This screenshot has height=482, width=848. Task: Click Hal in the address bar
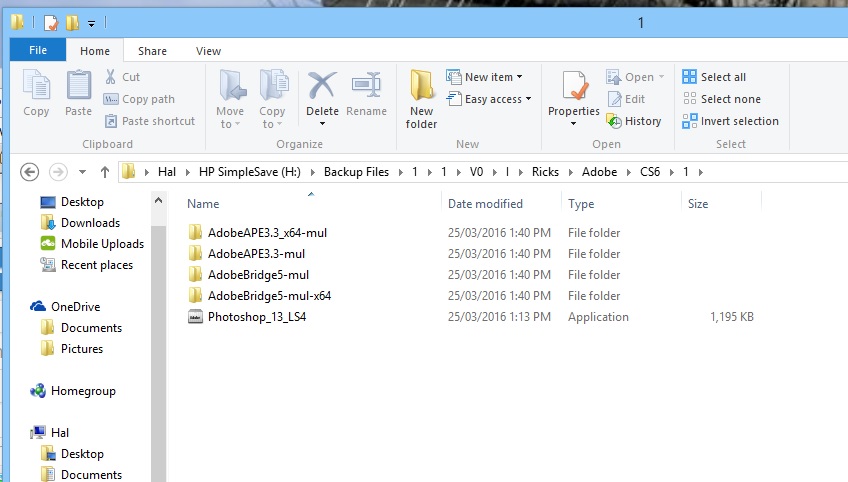(x=167, y=172)
